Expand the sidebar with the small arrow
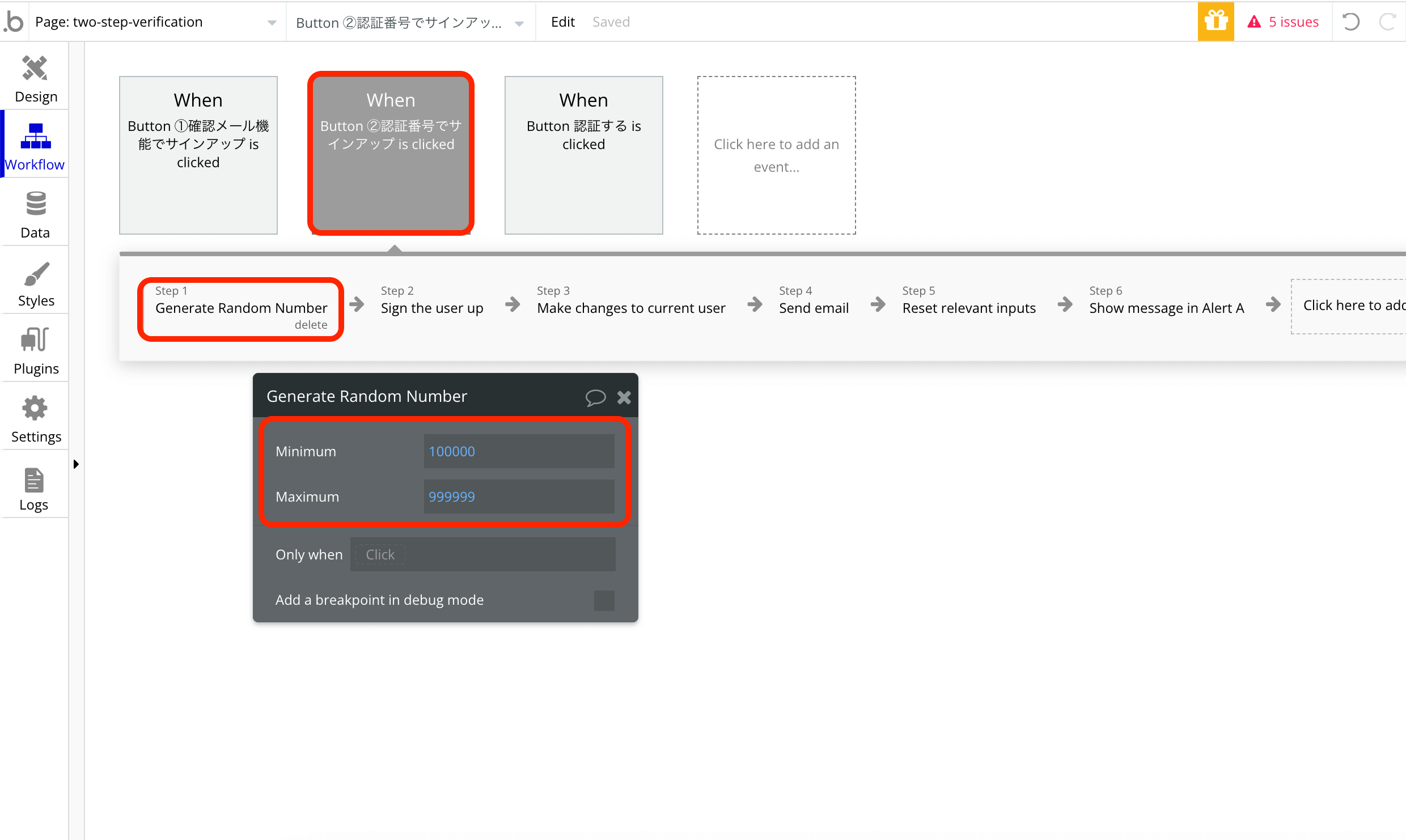Viewport: 1406px width, 840px height. (76, 464)
